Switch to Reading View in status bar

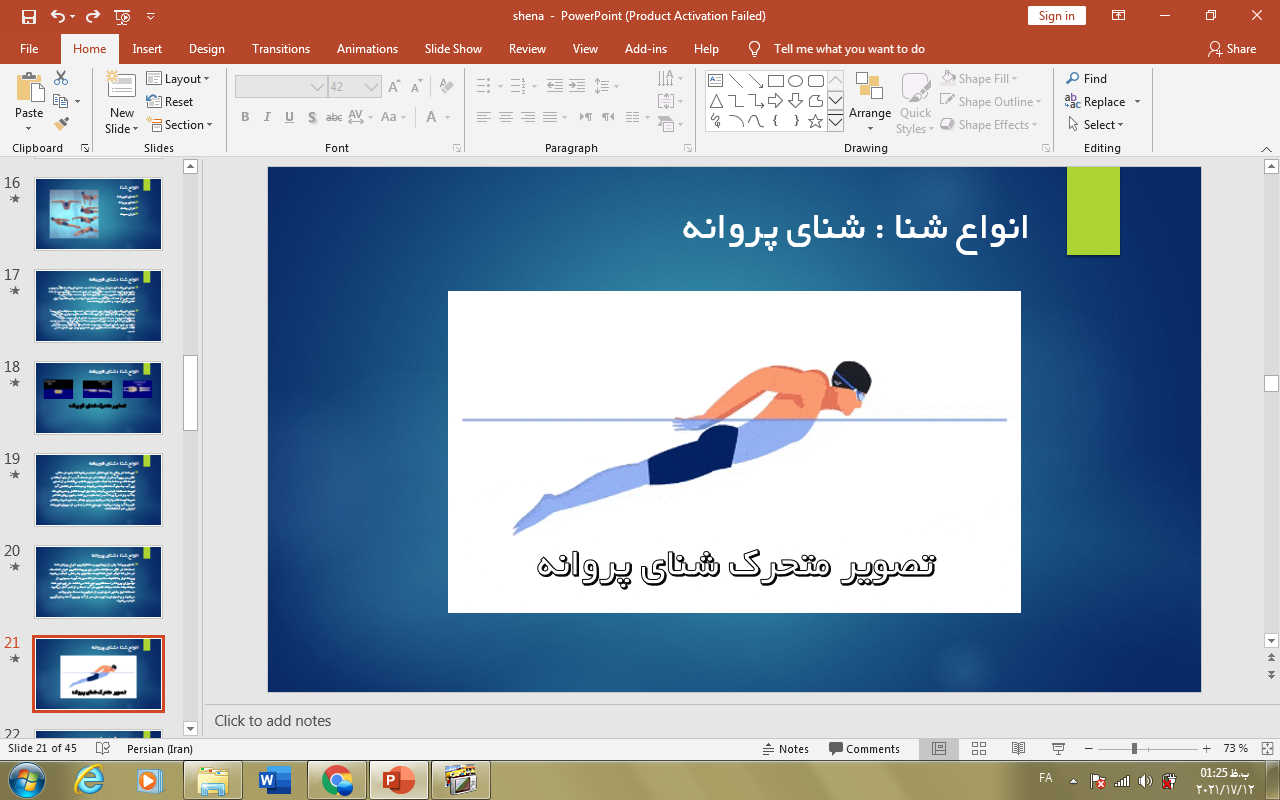click(x=1018, y=748)
